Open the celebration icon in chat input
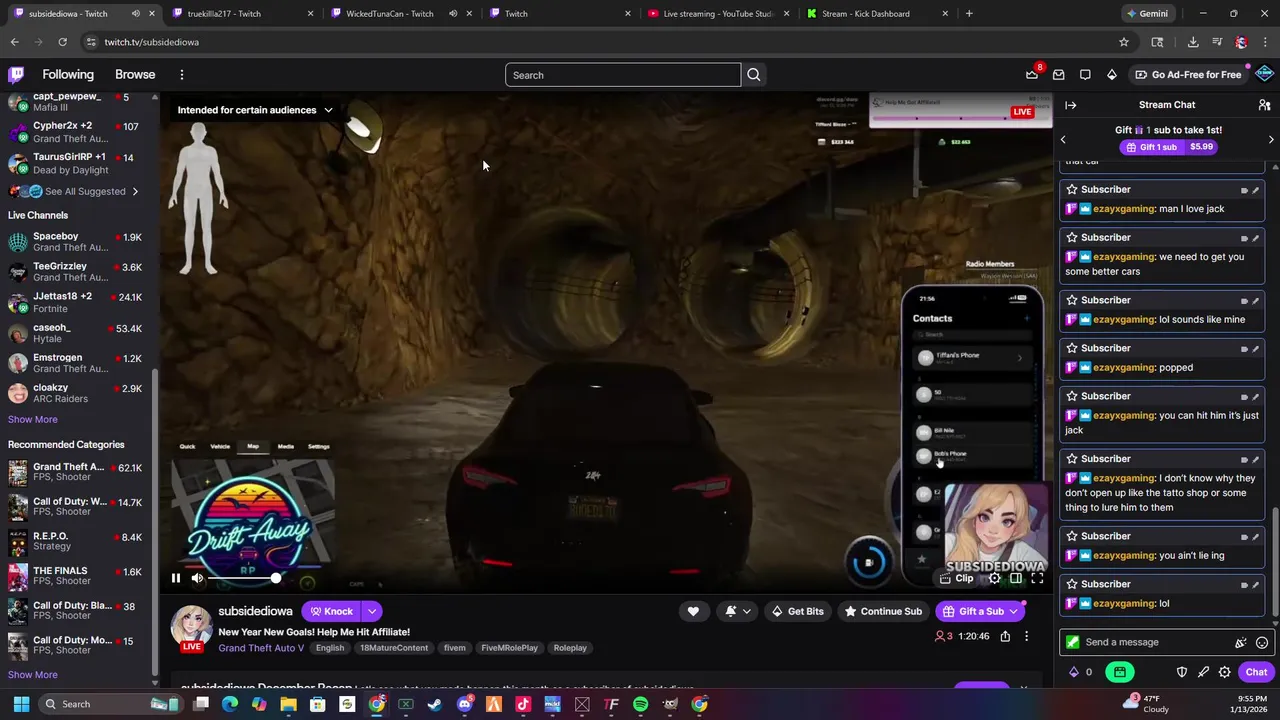The height and width of the screenshot is (720, 1280). point(1241,642)
